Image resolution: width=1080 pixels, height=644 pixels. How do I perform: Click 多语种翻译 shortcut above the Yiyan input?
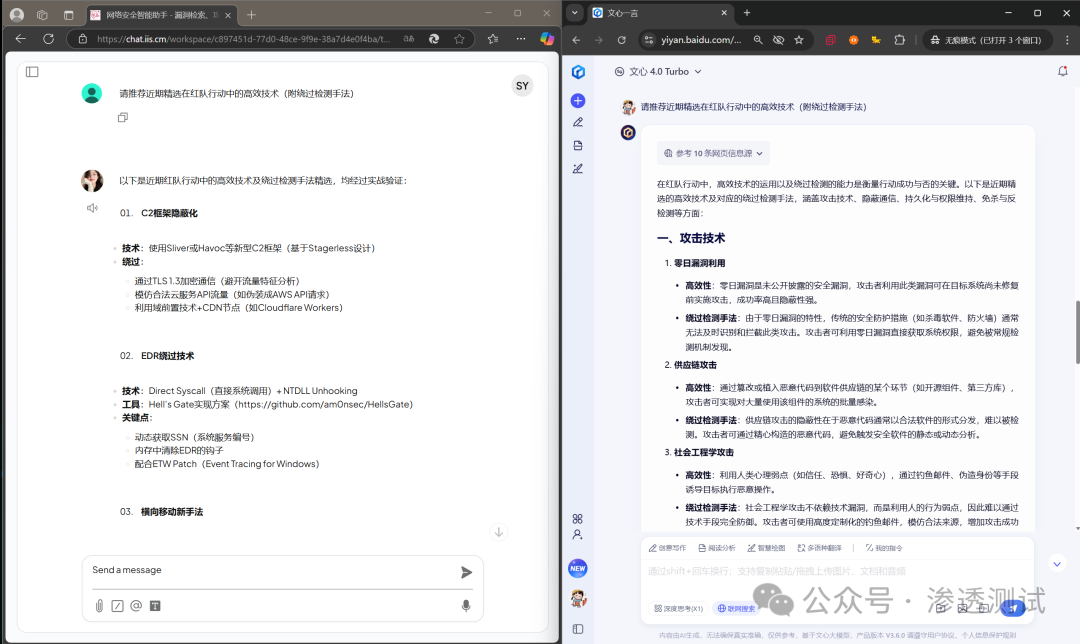[x=820, y=548]
